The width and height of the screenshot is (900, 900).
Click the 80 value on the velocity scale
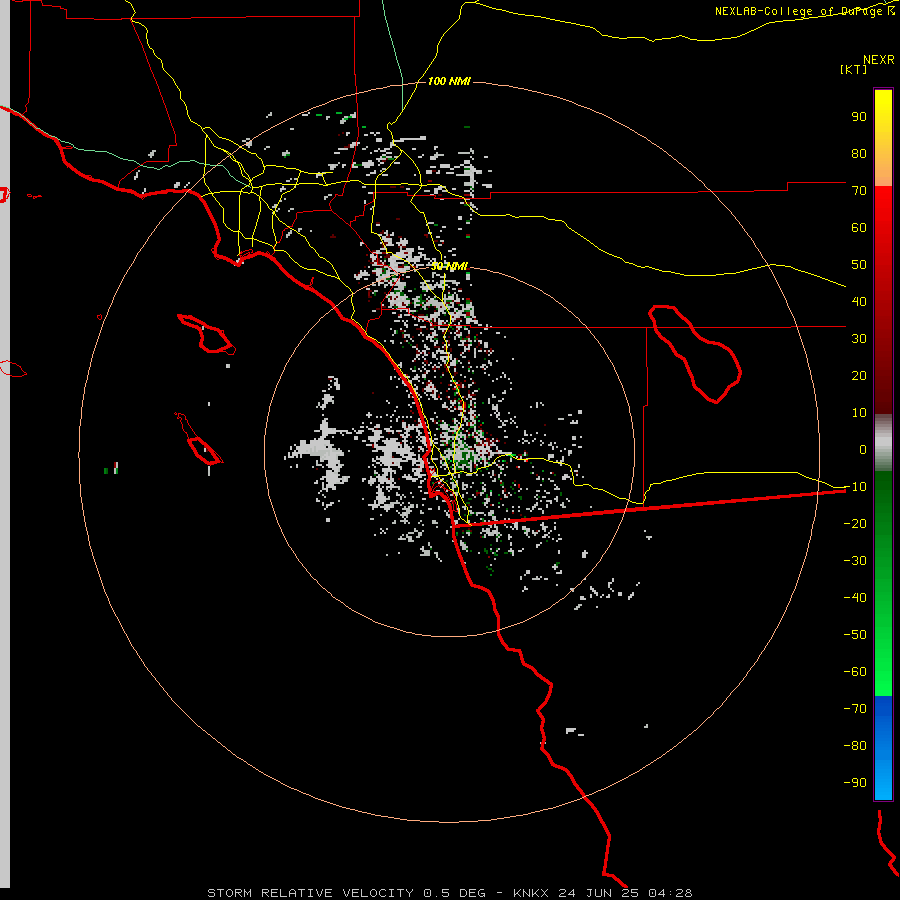click(859, 154)
